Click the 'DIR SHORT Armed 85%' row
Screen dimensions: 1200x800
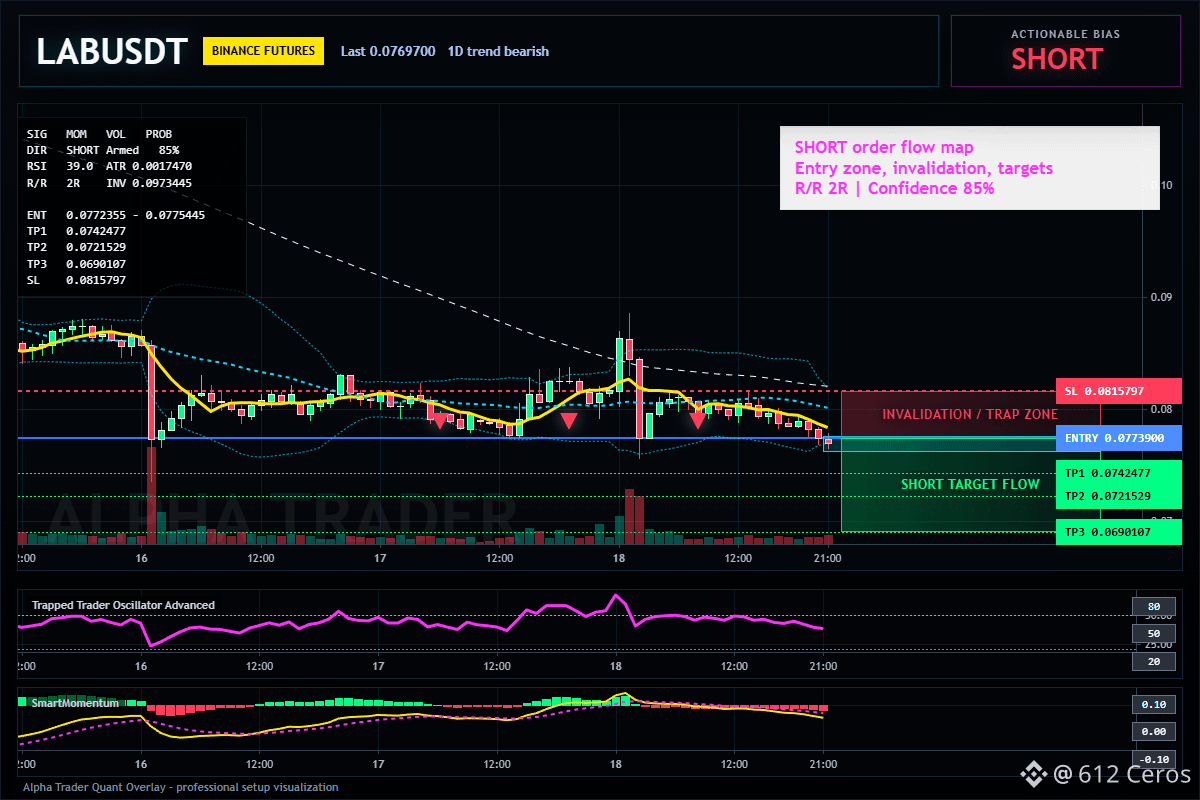pos(103,150)
